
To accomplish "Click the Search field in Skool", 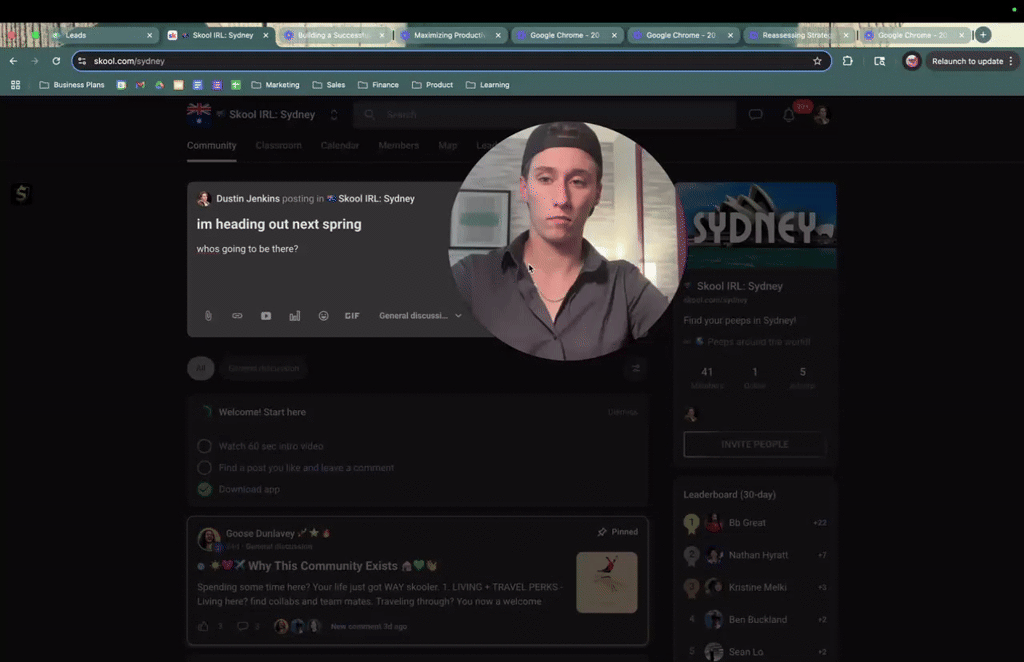I will [545, 115].
